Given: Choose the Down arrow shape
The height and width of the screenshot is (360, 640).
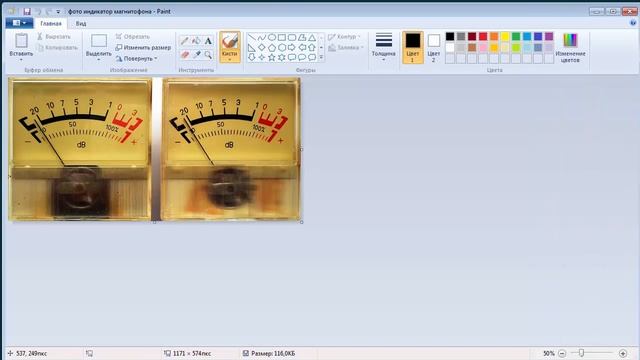Looking at the screenshot, I should tap(252, 58).
